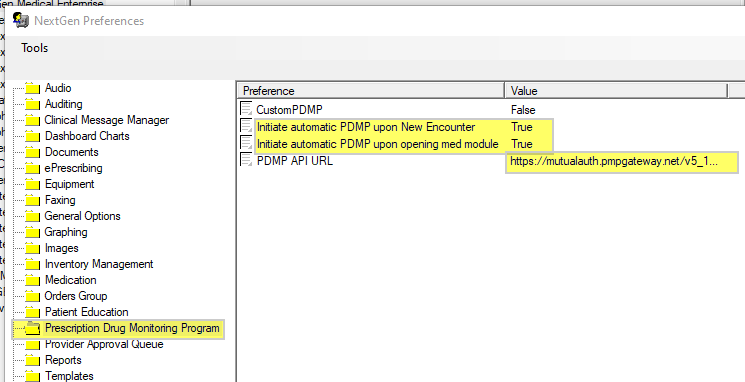Select the Auditing folder icon
The height and width of the screenshot is (382, 745).
coord(32,104)
